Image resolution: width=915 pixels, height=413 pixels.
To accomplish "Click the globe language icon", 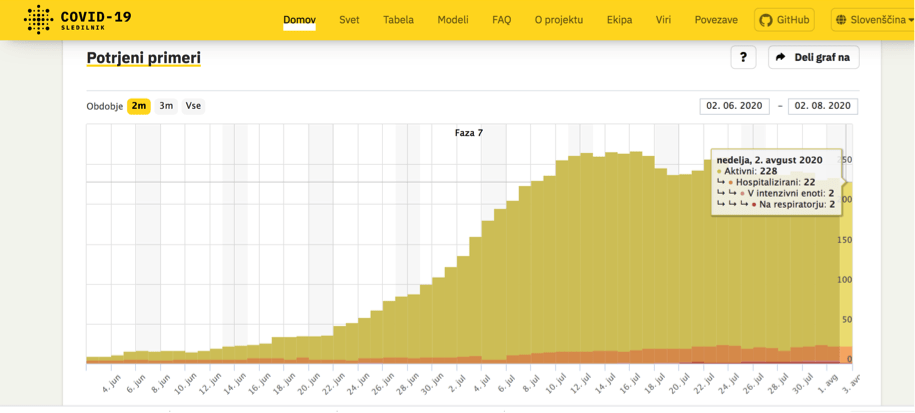I will (x=840, y=20).
